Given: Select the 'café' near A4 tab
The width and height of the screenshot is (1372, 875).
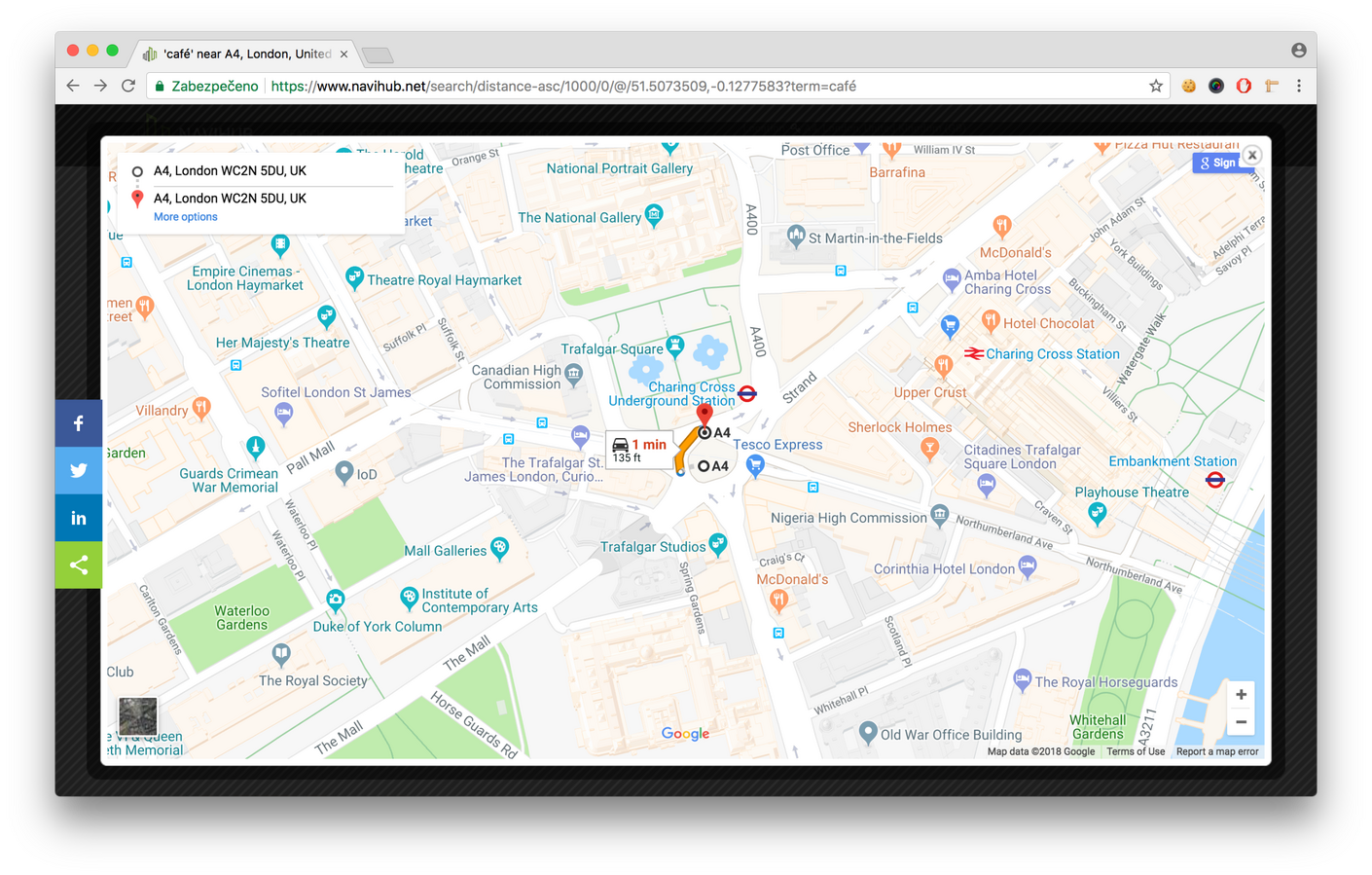Looking at the screenshot, I should (243, 54).
